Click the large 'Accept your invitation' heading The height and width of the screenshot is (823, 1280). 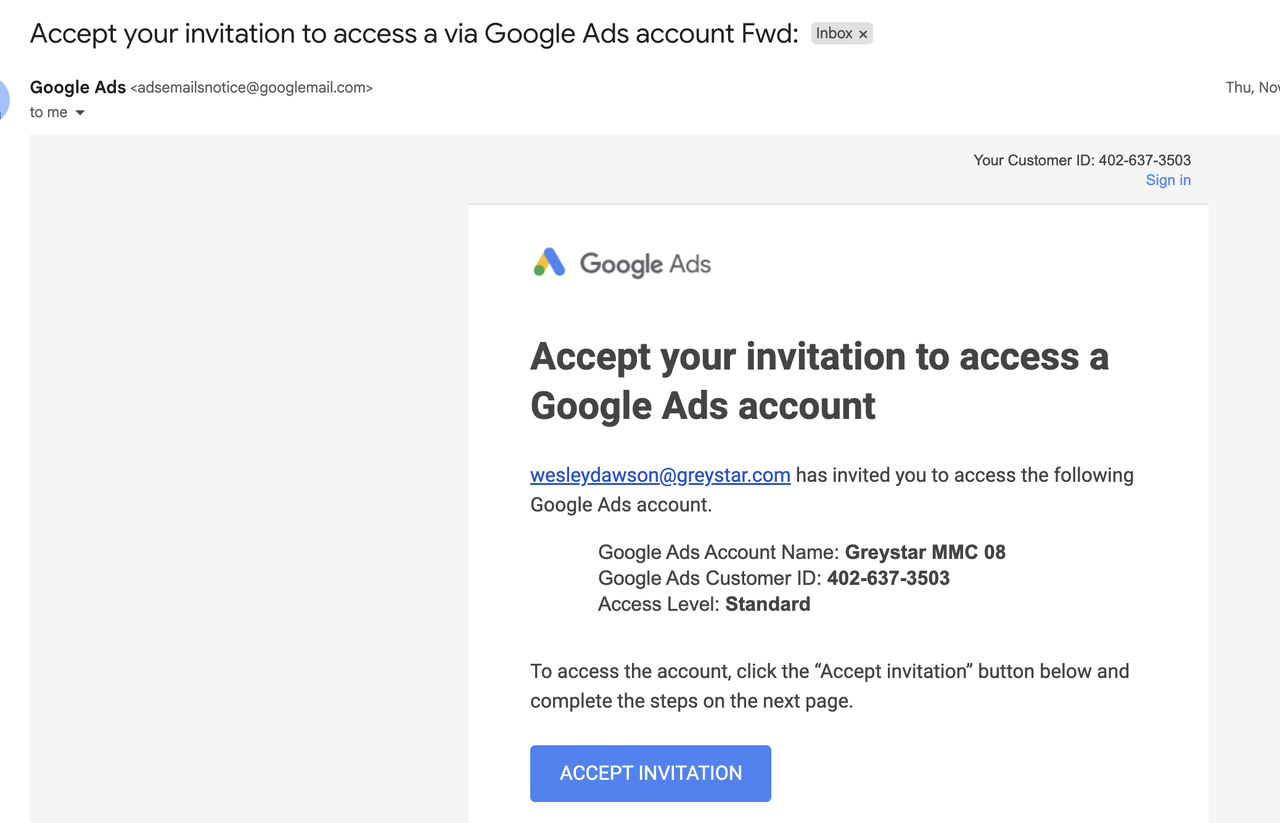(x=818, y=380)
